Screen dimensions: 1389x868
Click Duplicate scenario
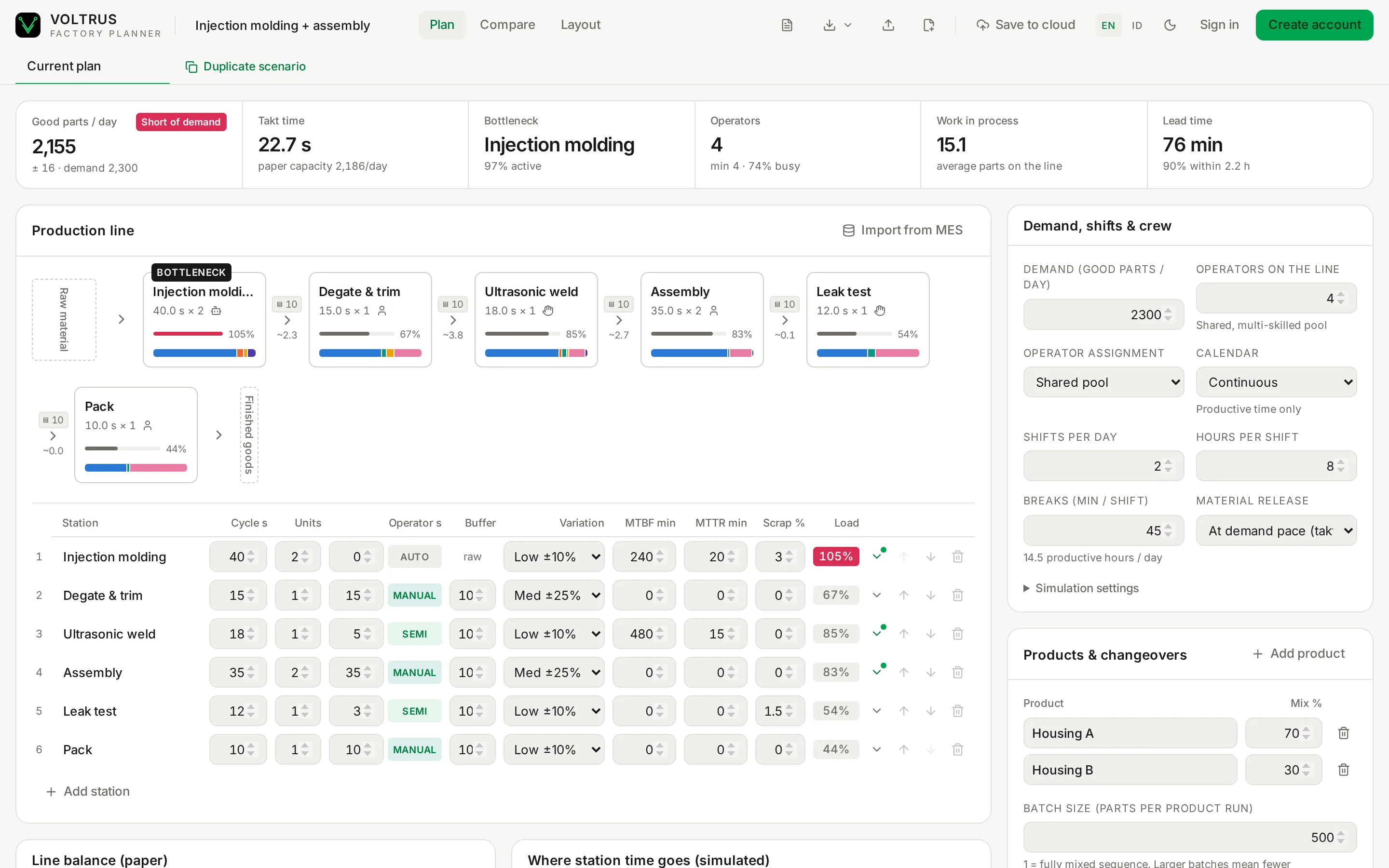point(245,67)
